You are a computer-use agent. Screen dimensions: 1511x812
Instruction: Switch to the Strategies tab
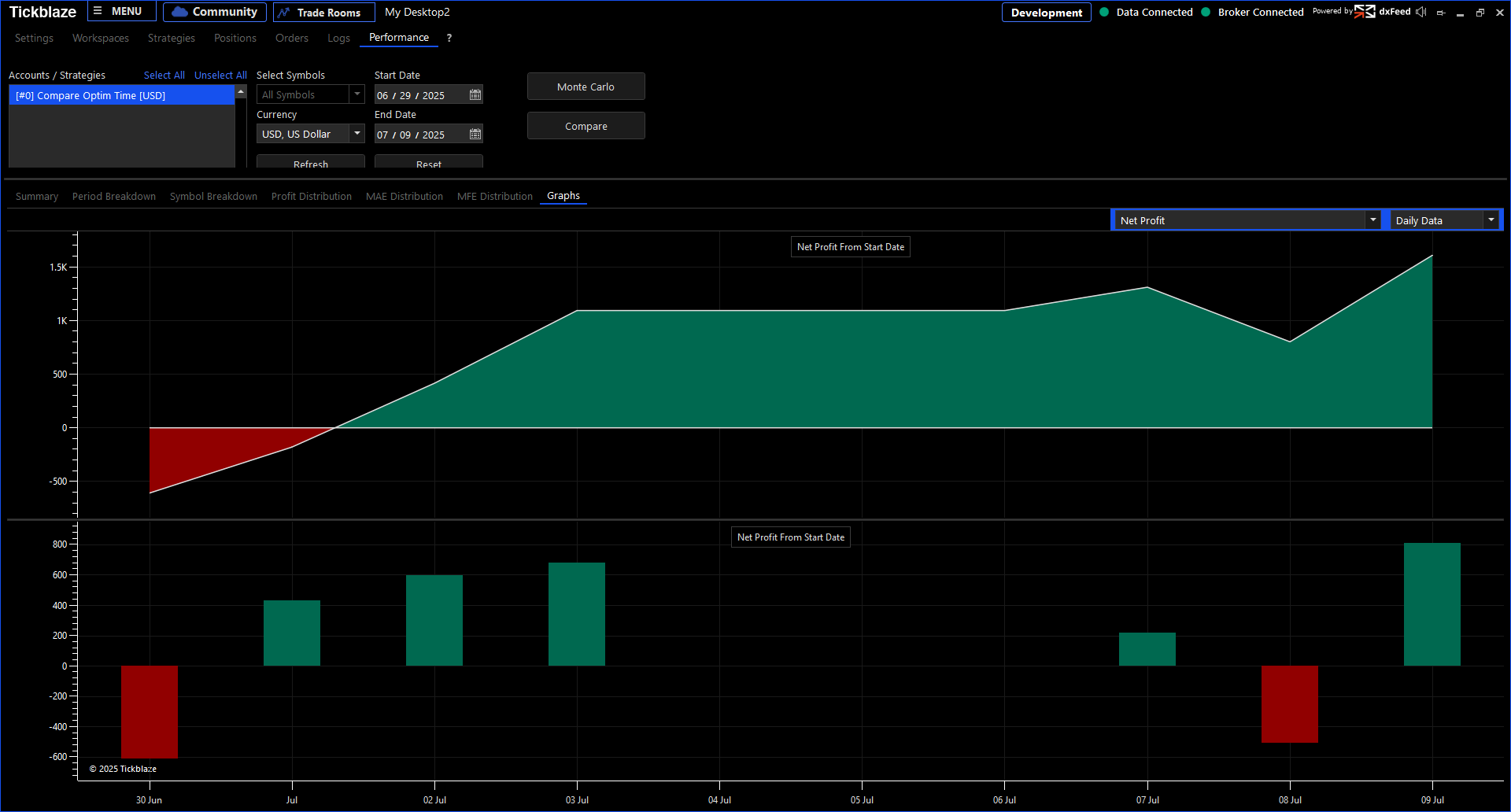tap(172, 38)
